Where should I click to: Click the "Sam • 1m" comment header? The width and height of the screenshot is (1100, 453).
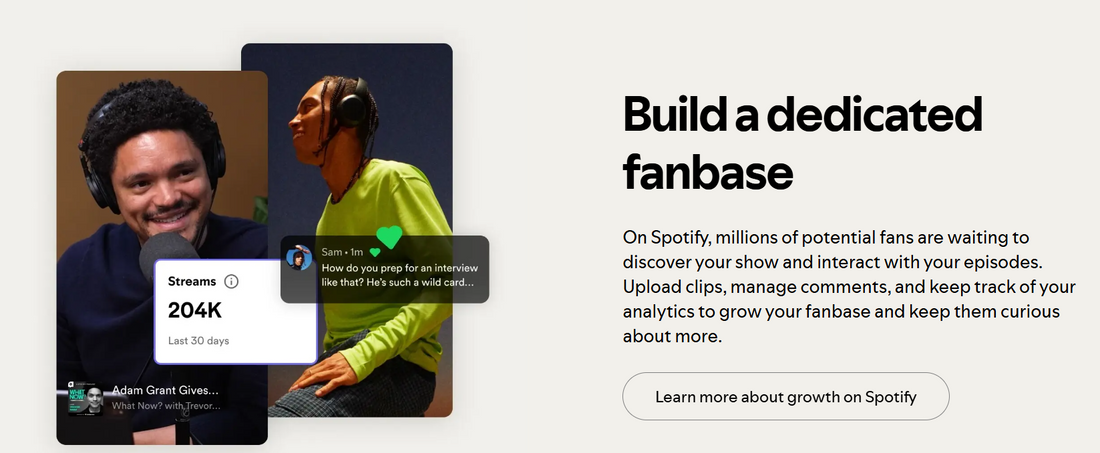pos(342,253)
